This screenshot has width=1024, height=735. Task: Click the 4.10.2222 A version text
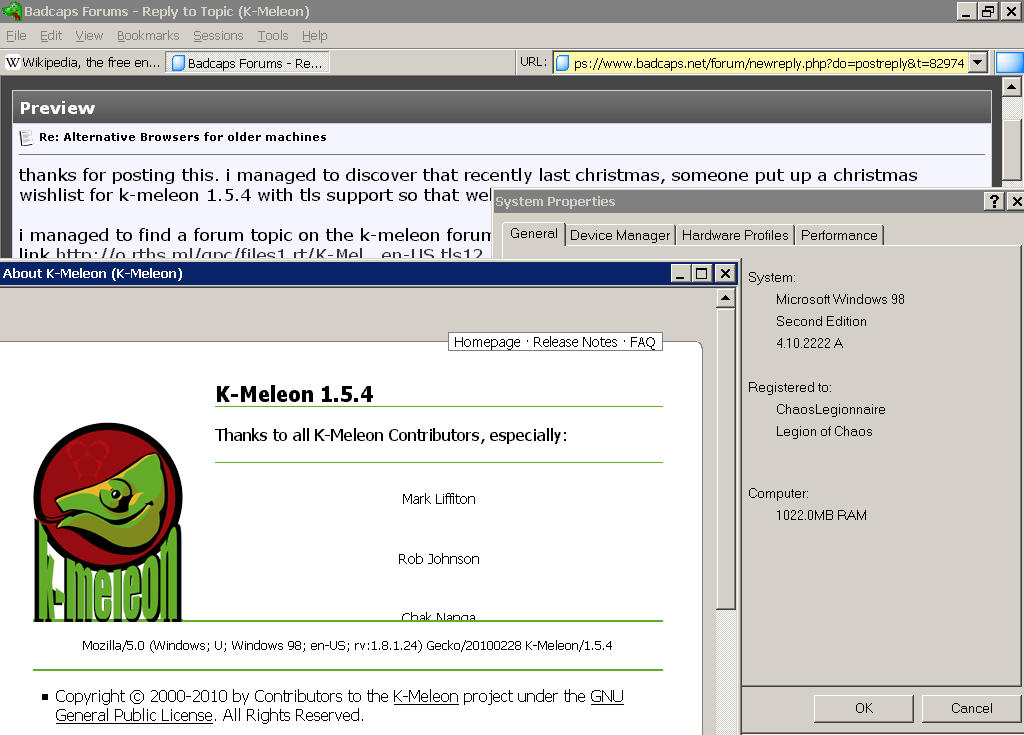coord(809,343)
